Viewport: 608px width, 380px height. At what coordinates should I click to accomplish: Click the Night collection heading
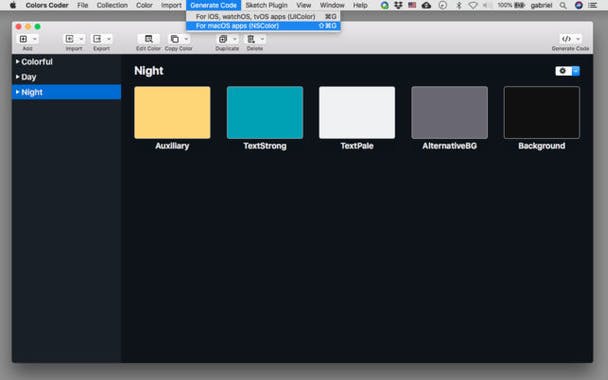tap(149, 71)
